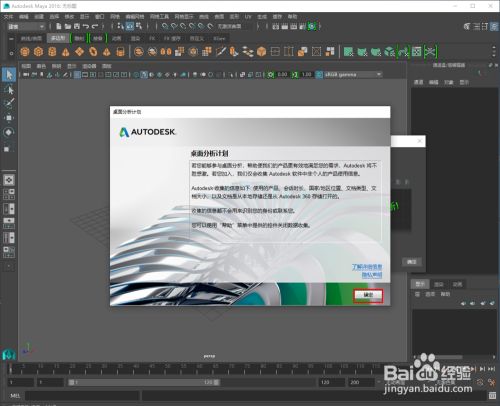This screenshot has width=500, height=406.
Task: Open the shelf tab menu at shelf left edge
Action: pos(11,39)
